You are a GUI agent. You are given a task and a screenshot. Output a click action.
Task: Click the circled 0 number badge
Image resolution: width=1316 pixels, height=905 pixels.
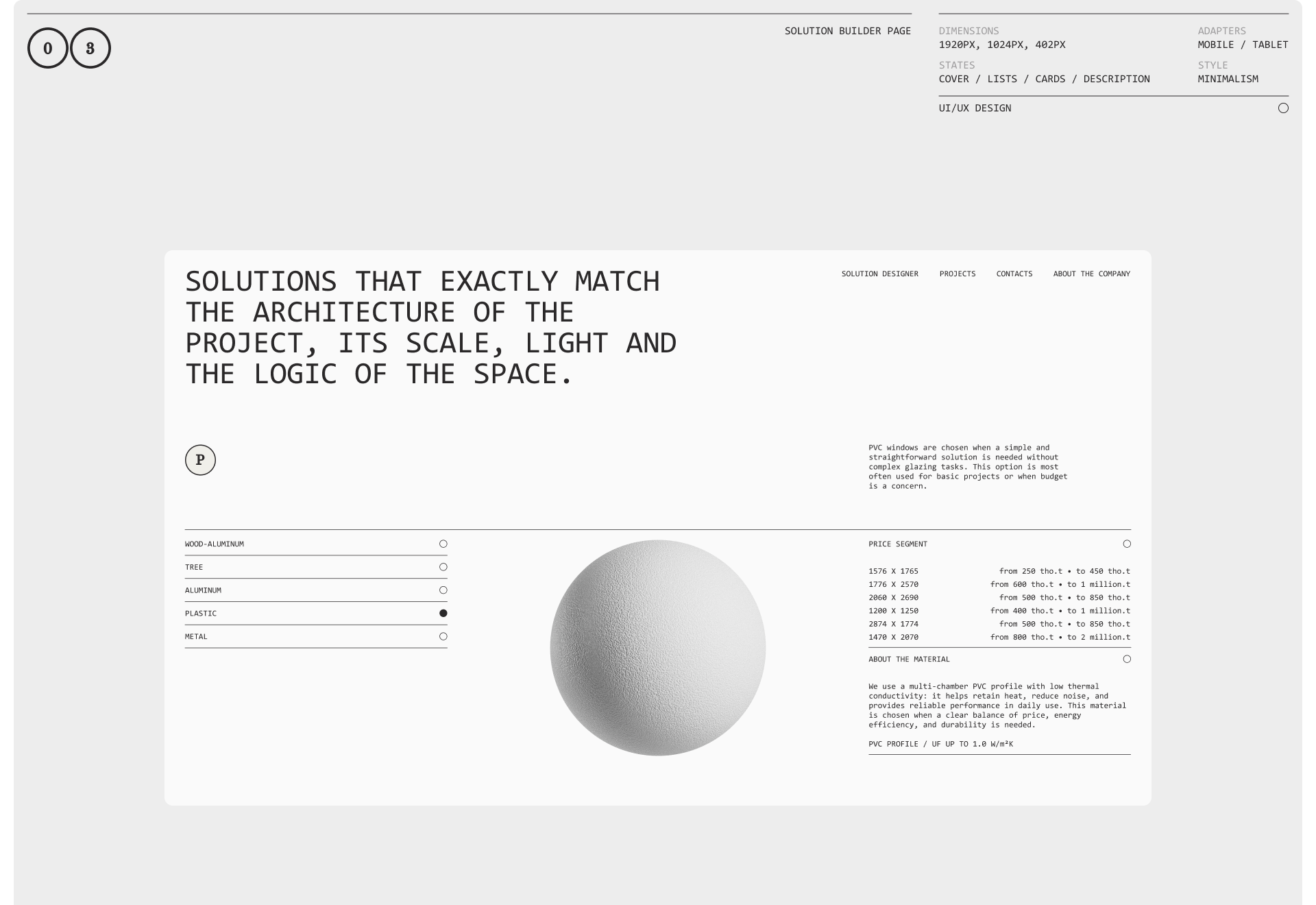point(48,48)
